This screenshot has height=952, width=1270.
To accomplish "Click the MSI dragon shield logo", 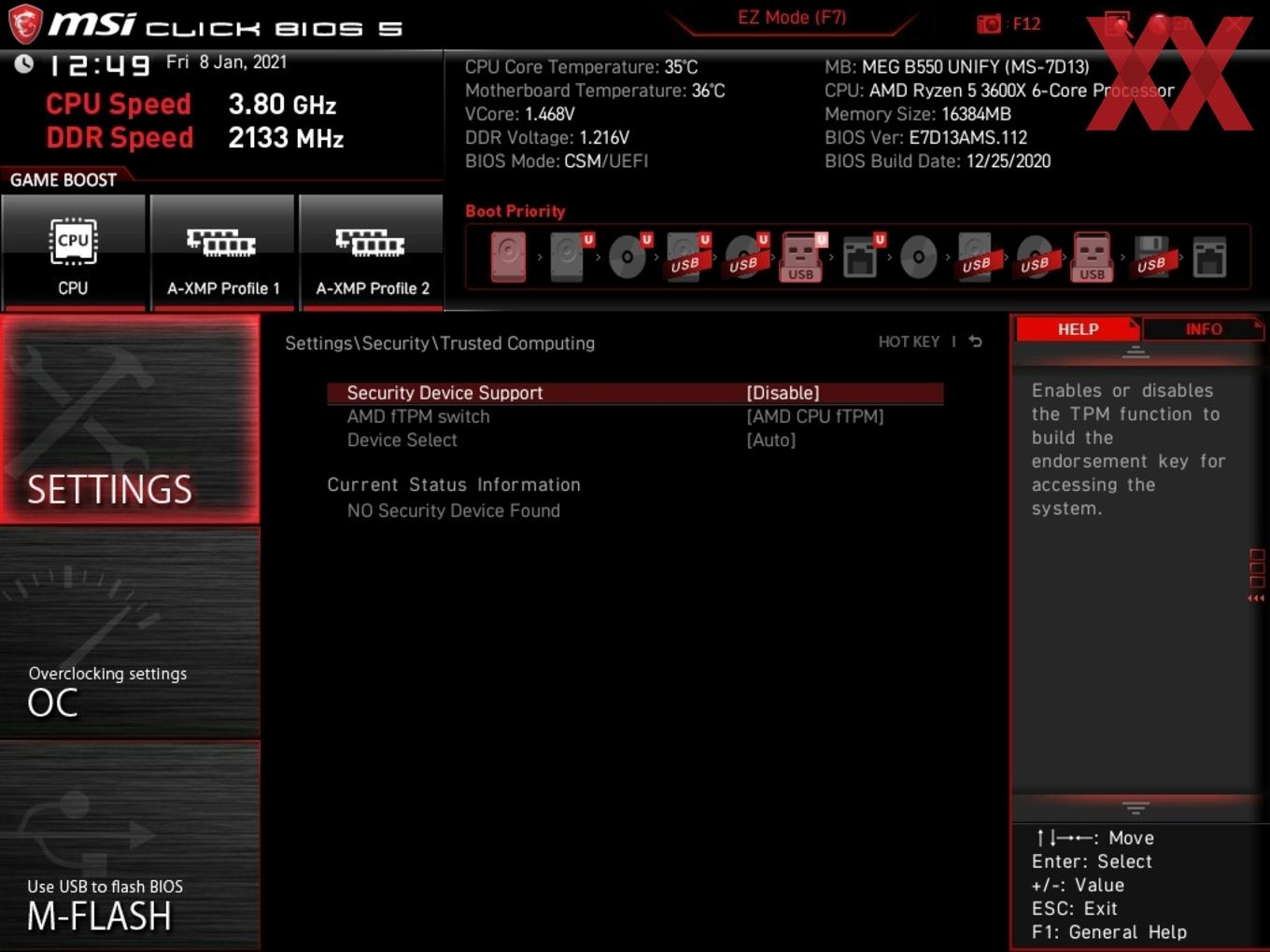I will (25, 24).
